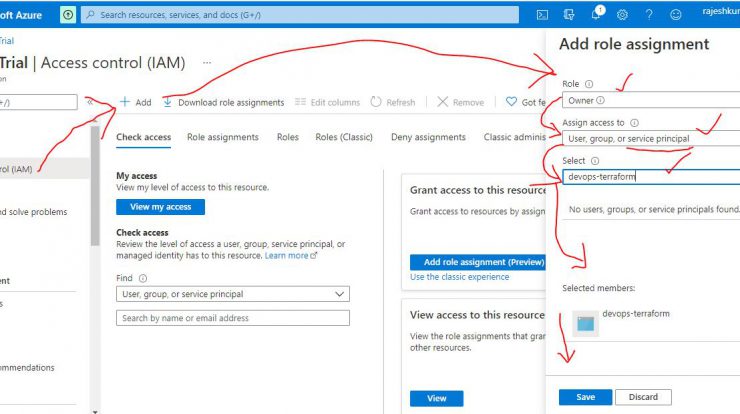
Task: Switch to the Classic administrators tab
Action: point(514,137)
